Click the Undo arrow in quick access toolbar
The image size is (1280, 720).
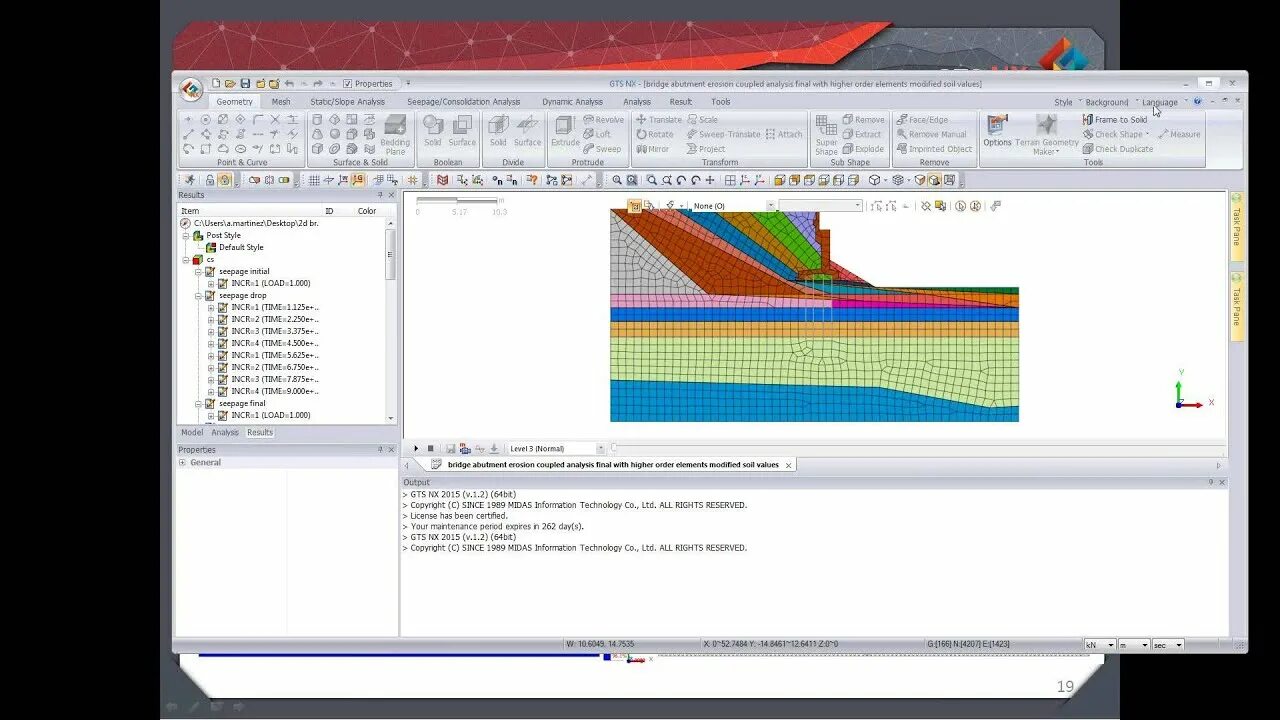[289, 83]
